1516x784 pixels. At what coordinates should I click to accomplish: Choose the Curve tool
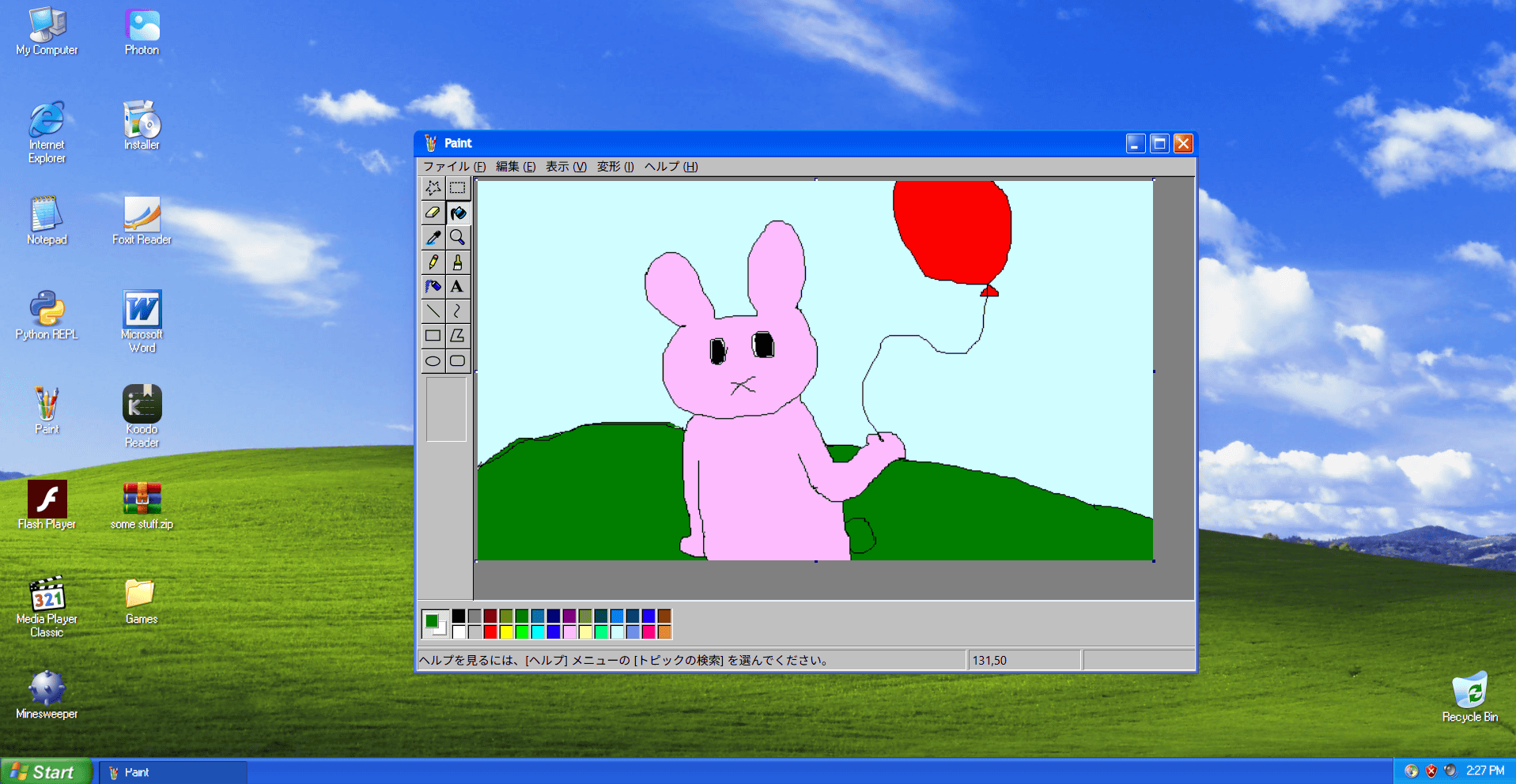click(x=458, y=311)
